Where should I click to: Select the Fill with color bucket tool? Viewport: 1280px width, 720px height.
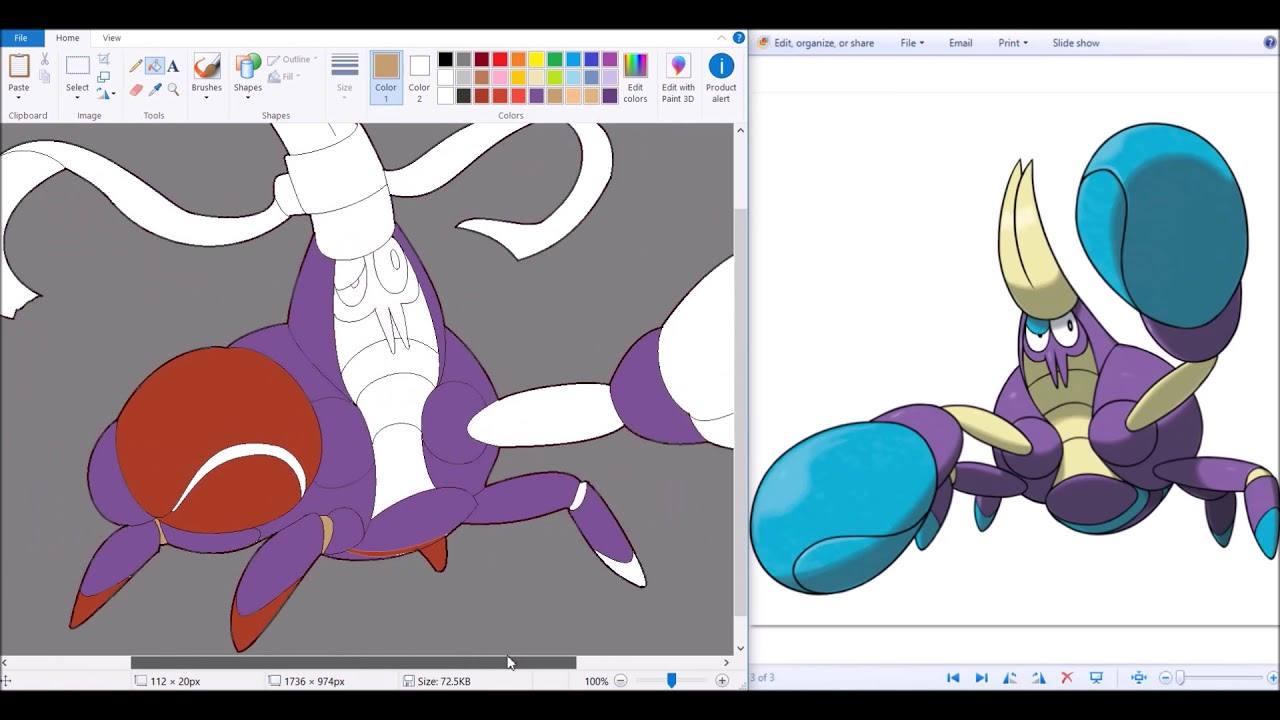point(154,66)
